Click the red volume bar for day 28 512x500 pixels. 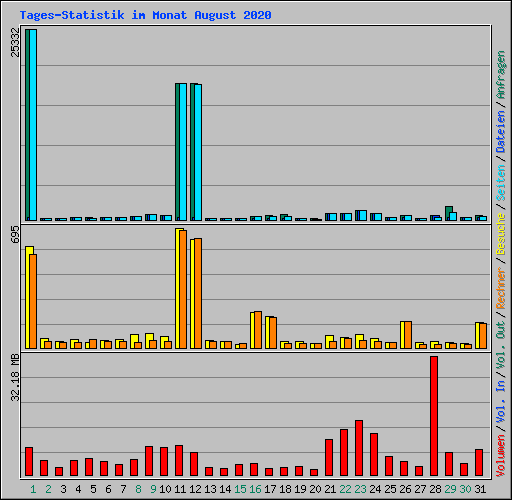(434, 416)
